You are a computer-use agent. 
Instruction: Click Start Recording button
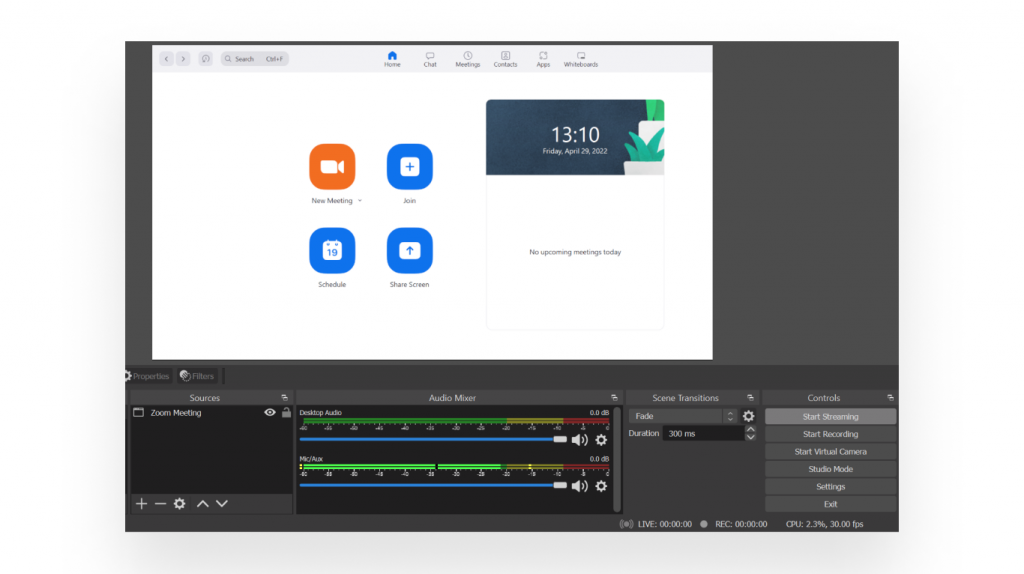830,434
